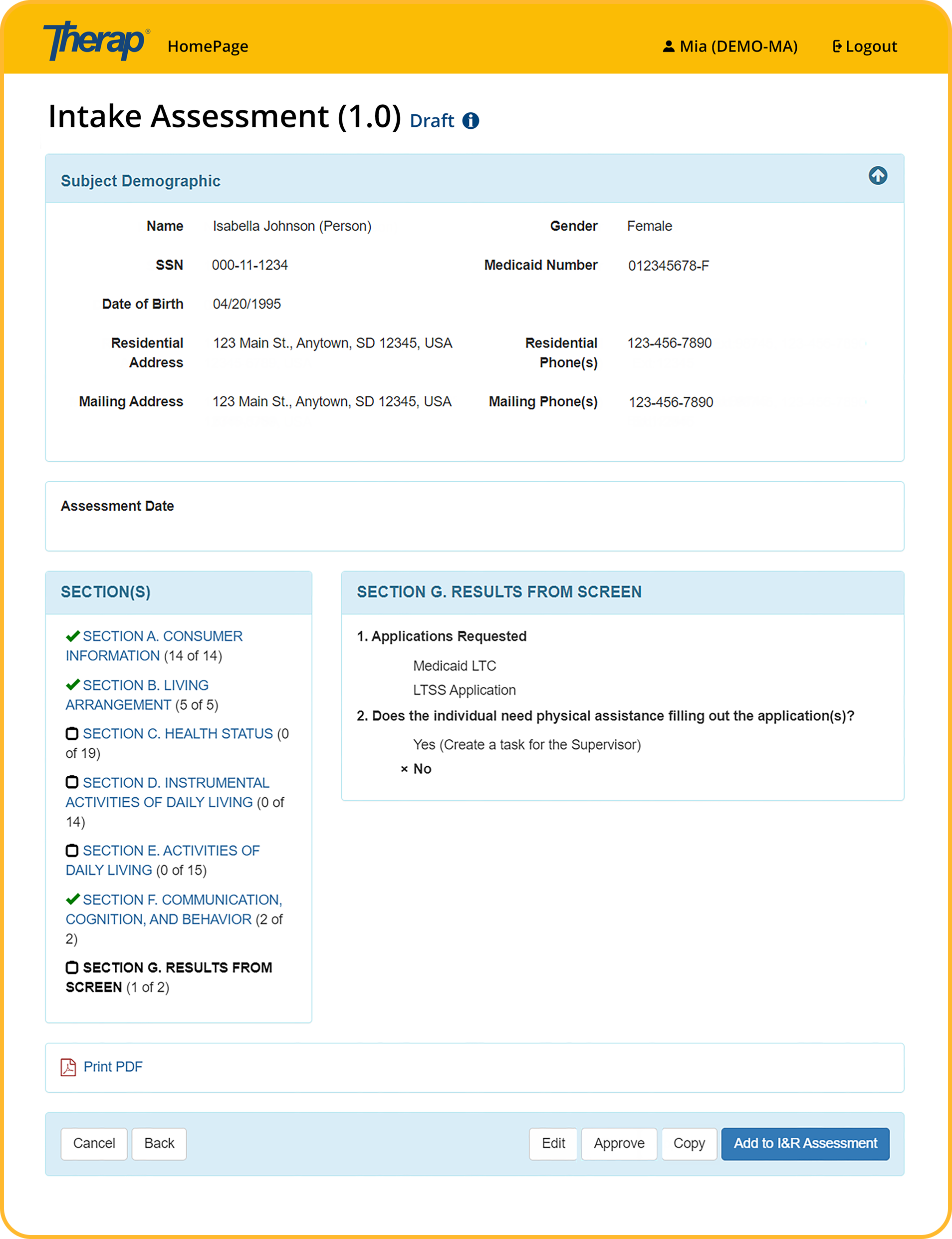
Task: Click the Therap logo
Action: click(x=96, y=41)
